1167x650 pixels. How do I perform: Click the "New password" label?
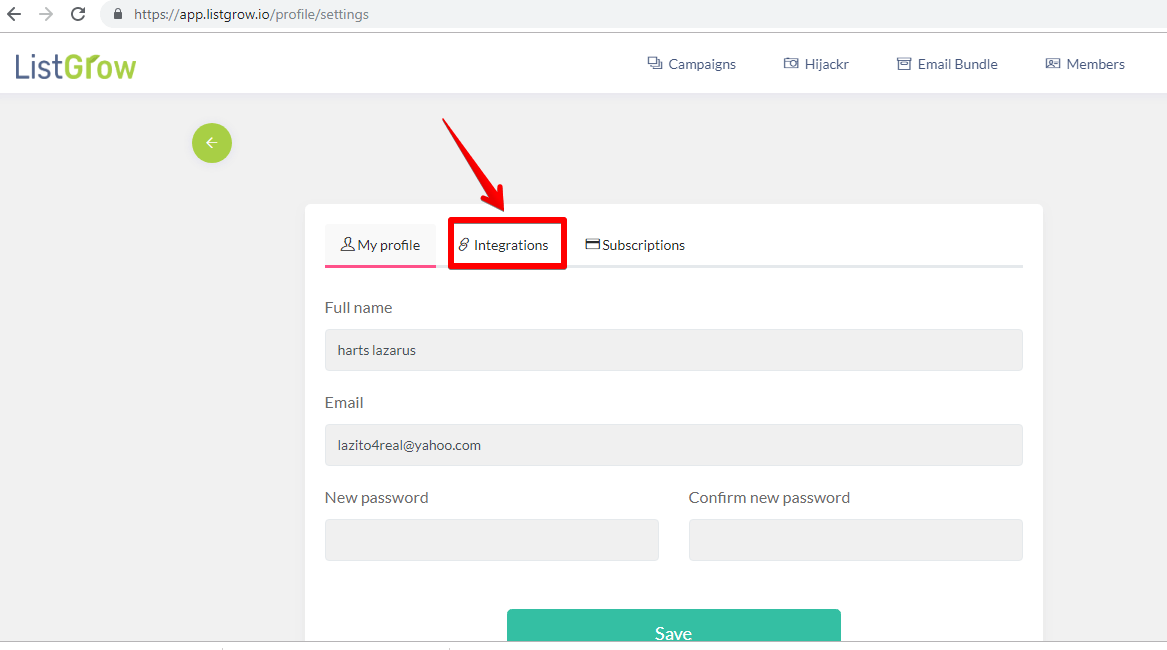pyautogui.click(x=377, y=497)
